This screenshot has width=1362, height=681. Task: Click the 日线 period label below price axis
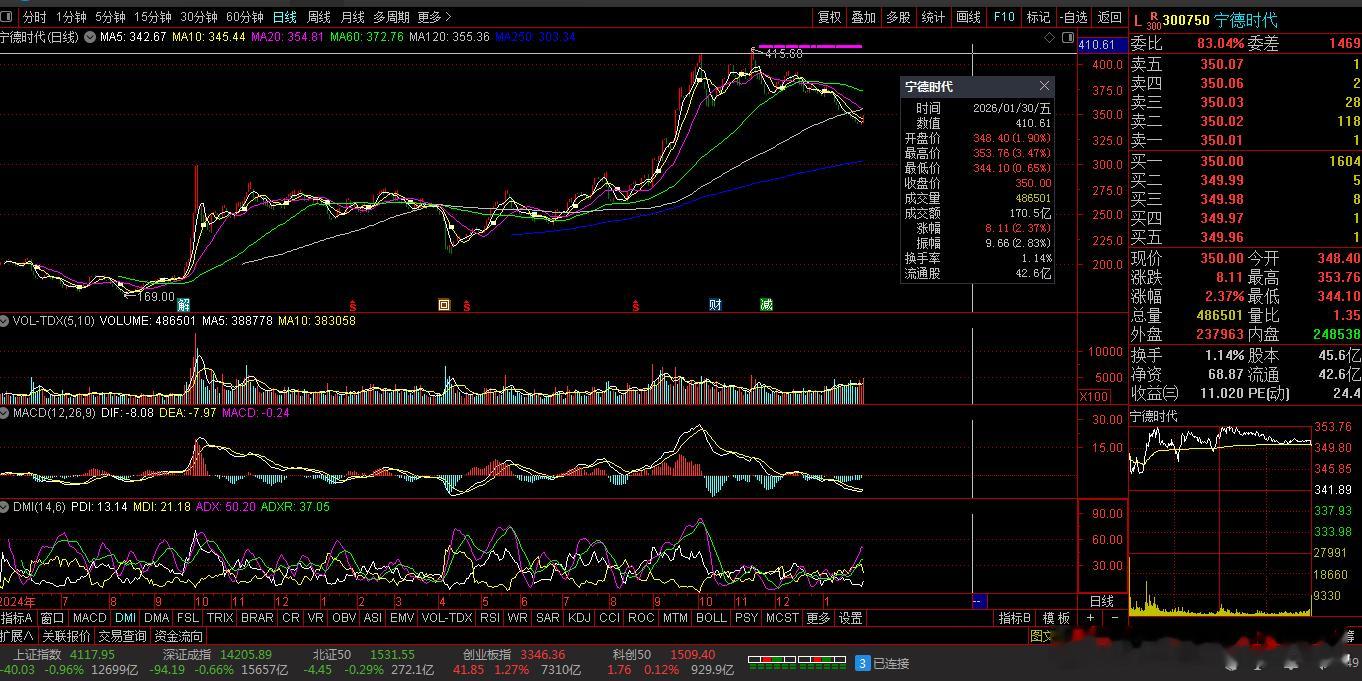coord(1102,601)
